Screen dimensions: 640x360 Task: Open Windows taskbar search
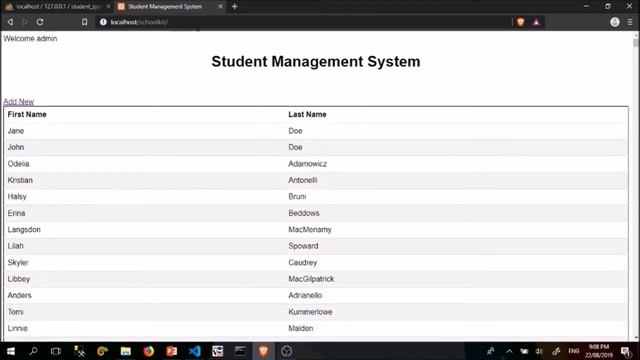[x=33, y=351]
